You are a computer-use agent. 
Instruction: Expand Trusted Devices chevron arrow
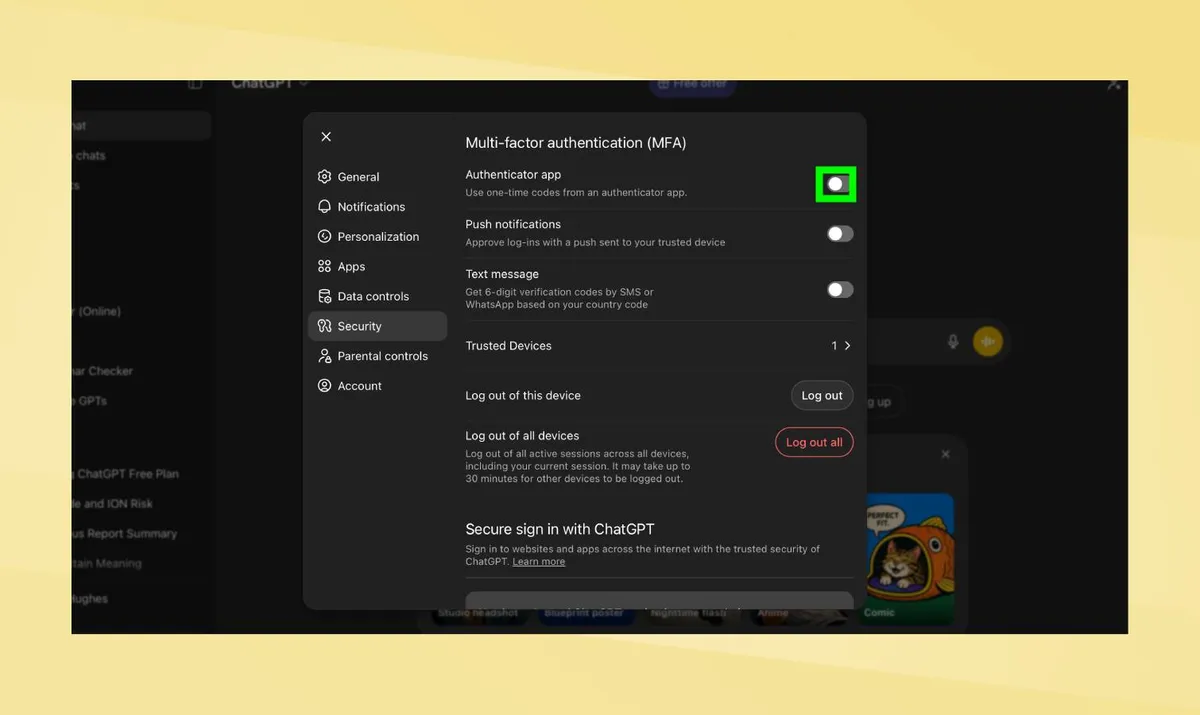(848, 346)
